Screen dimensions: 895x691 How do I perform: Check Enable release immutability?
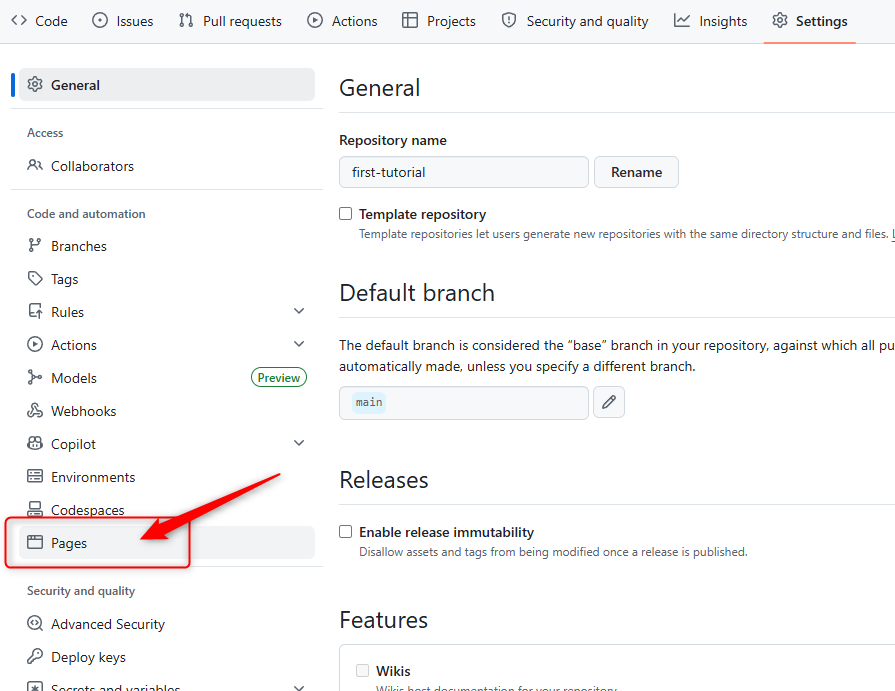click(x=346, y=532)
